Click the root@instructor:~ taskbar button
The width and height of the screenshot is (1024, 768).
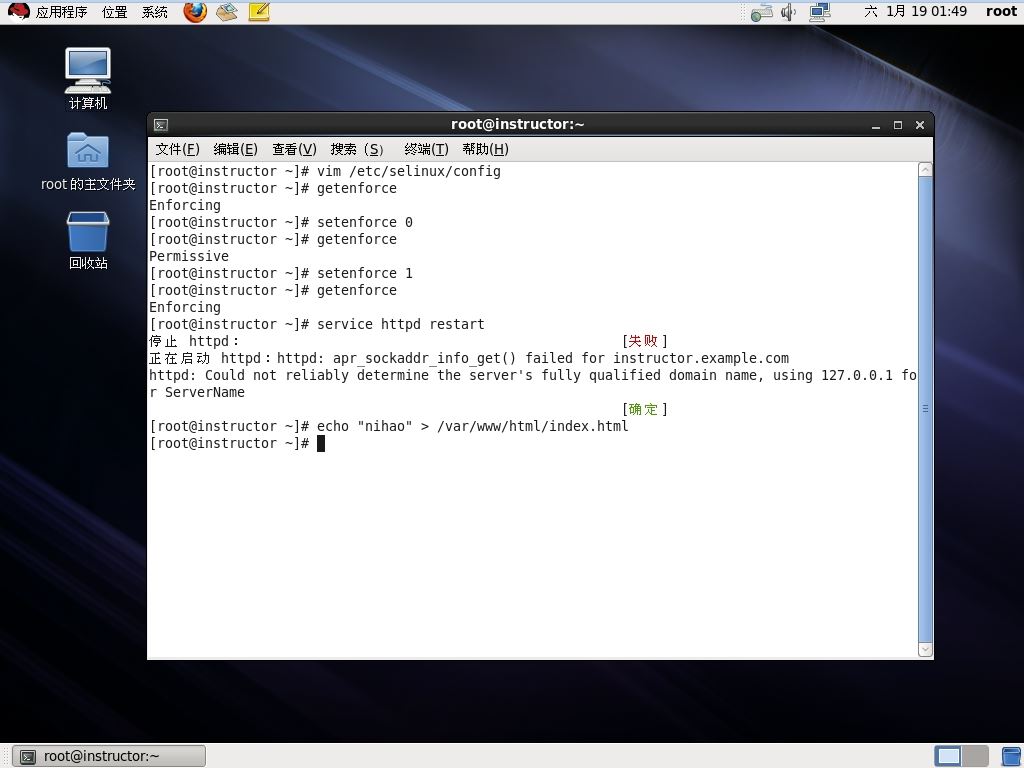click(109, 756)
